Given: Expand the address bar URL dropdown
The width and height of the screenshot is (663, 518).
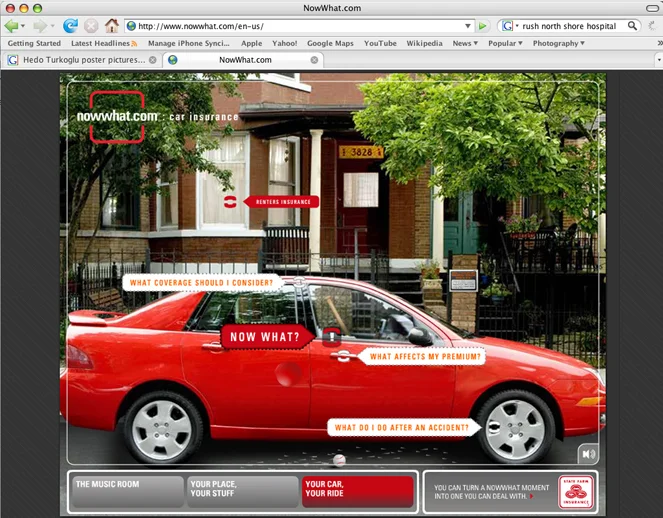Looking at the screenshot, I should (x=468, y=26).
